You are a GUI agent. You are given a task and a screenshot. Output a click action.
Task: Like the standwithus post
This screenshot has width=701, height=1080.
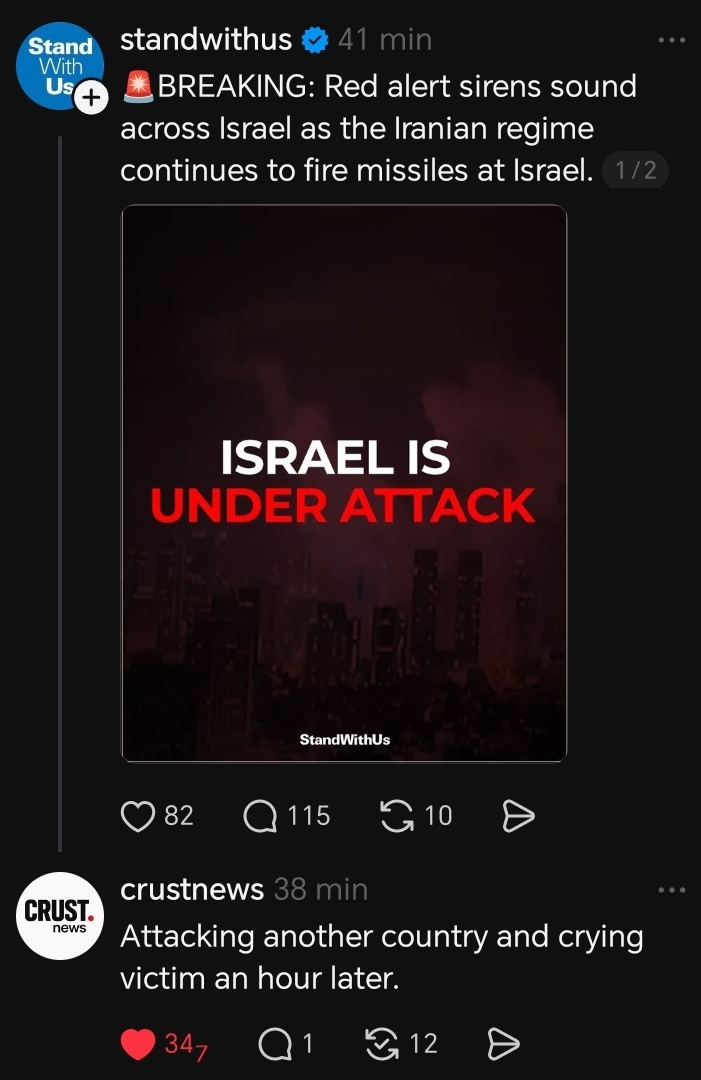(x=137, y=816)
